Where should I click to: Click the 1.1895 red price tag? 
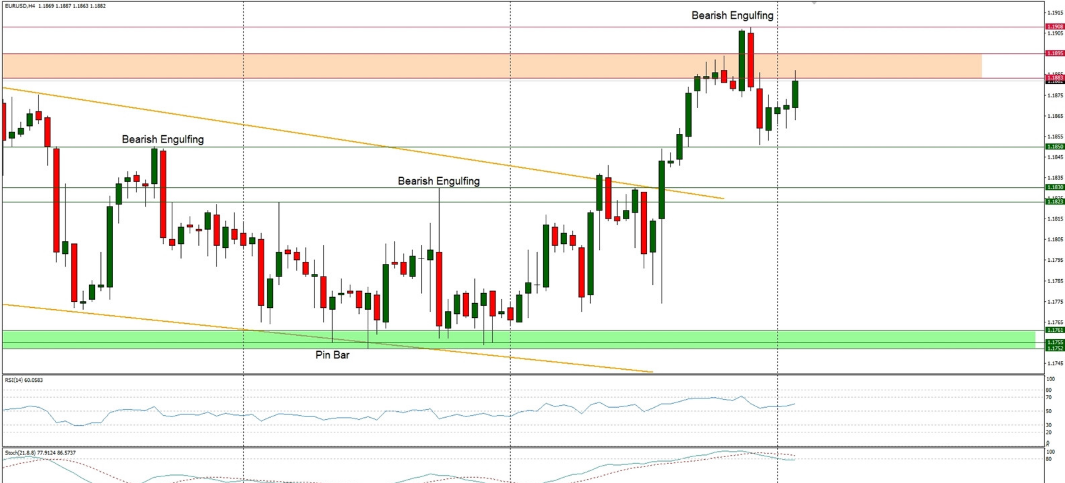(x=1053, y=53)
